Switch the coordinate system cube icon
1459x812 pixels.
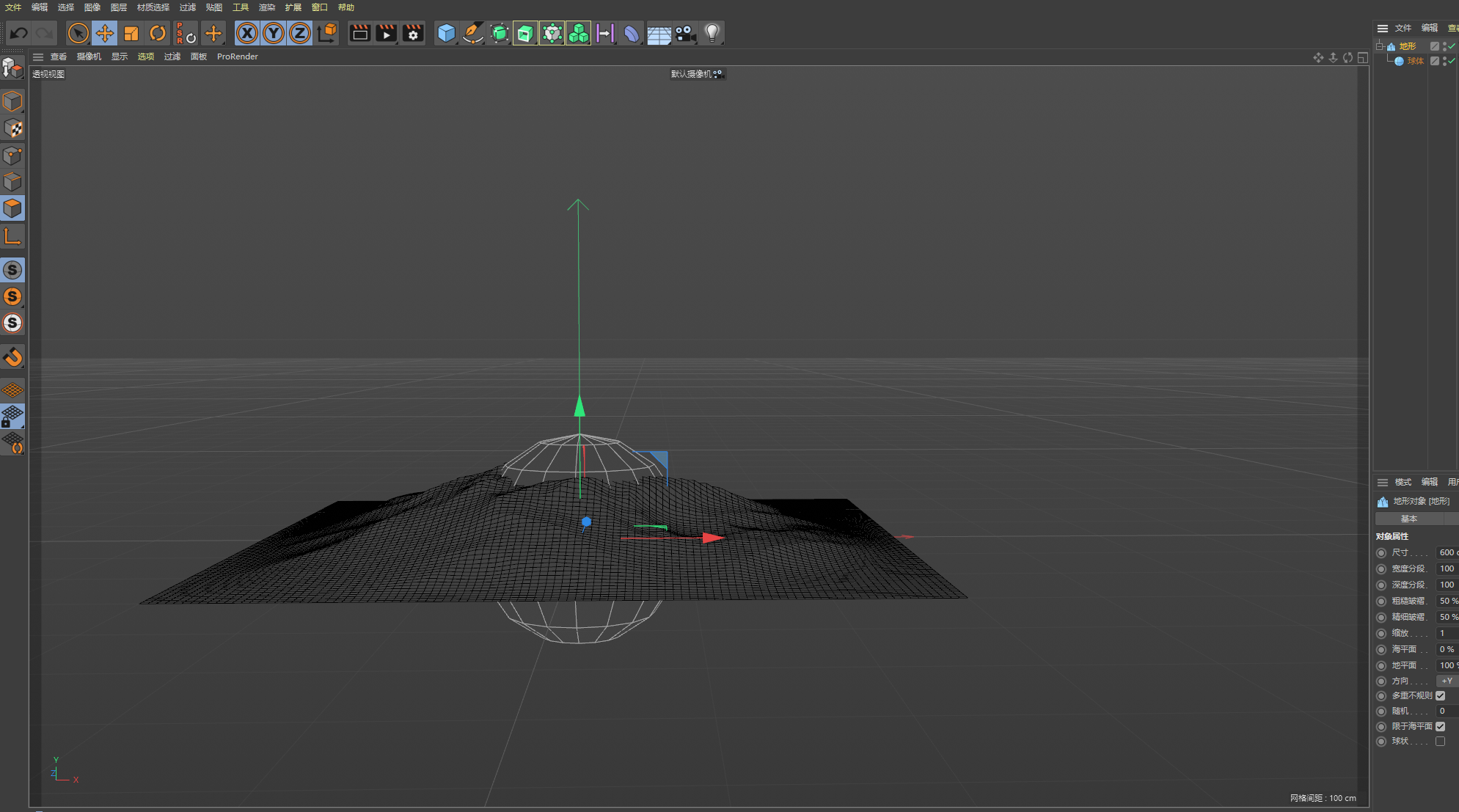click(327, 33)
